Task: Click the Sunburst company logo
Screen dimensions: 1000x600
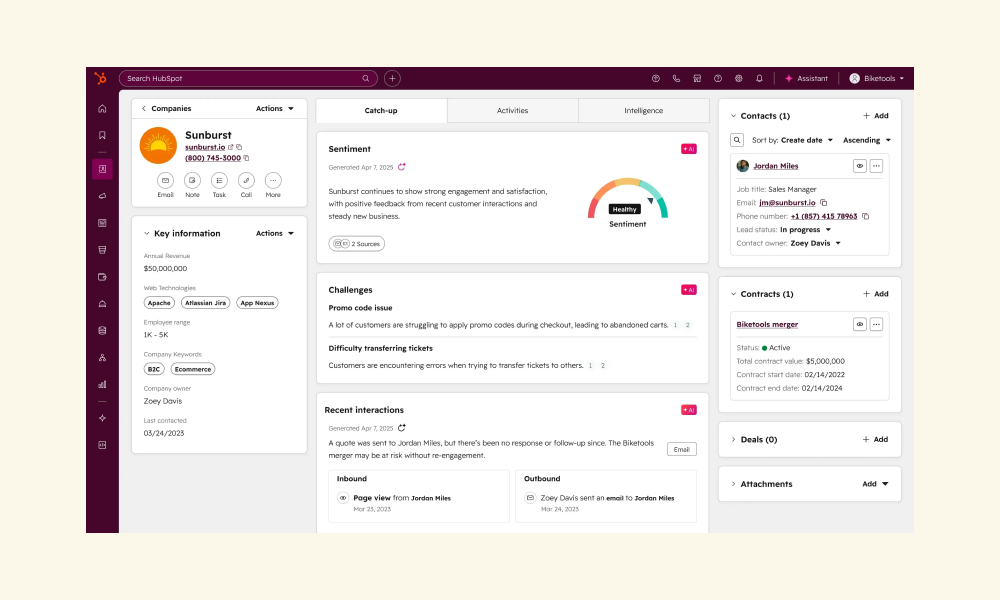Action: pyautogui.click(x=158, y=145)
